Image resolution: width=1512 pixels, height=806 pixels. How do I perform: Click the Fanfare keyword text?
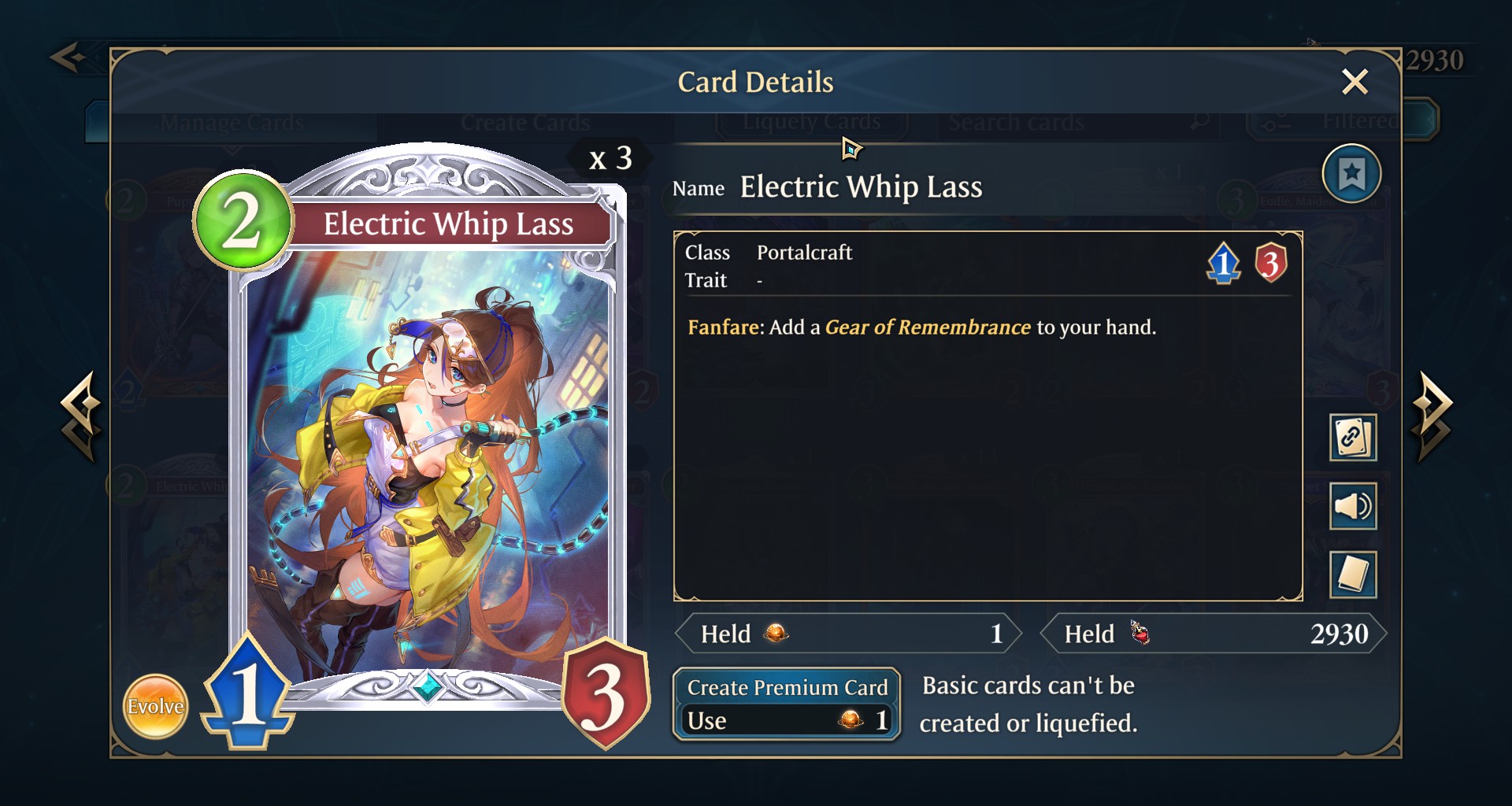tap(725, 327)
